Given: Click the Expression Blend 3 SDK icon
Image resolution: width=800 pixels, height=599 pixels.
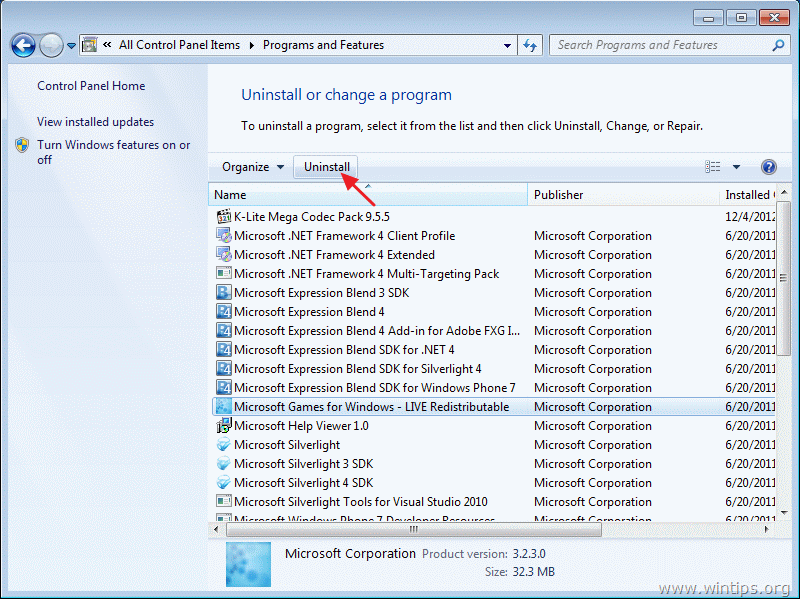Looking at the screenshot, I should (223, 293).
